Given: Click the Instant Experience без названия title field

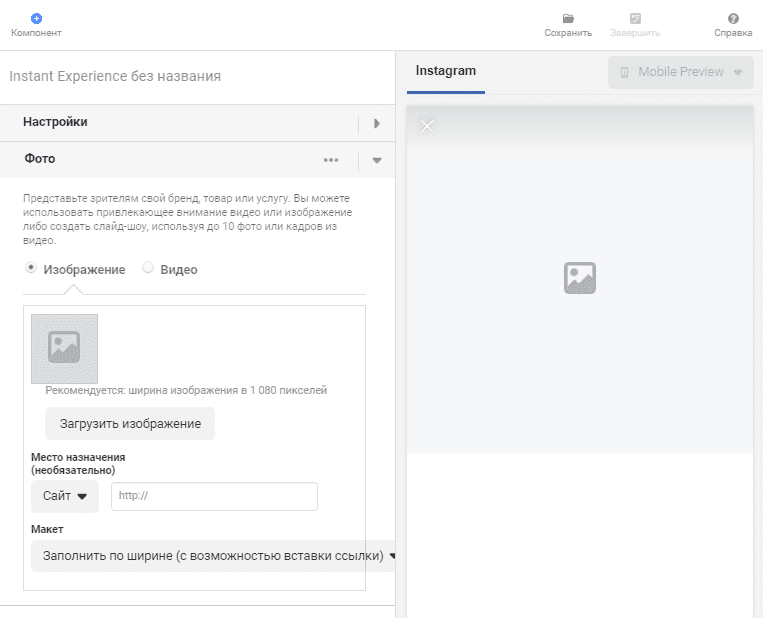Looking at the screenshot, I should 115,76.
